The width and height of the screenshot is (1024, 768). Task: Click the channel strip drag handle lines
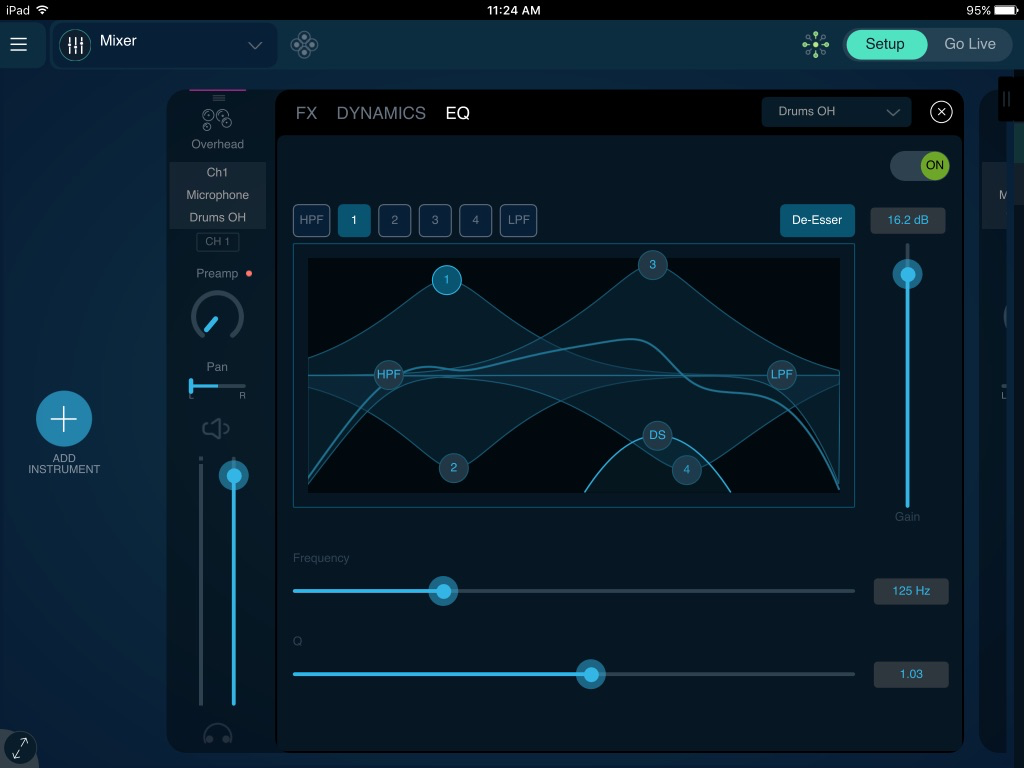(x=219, y=98)
